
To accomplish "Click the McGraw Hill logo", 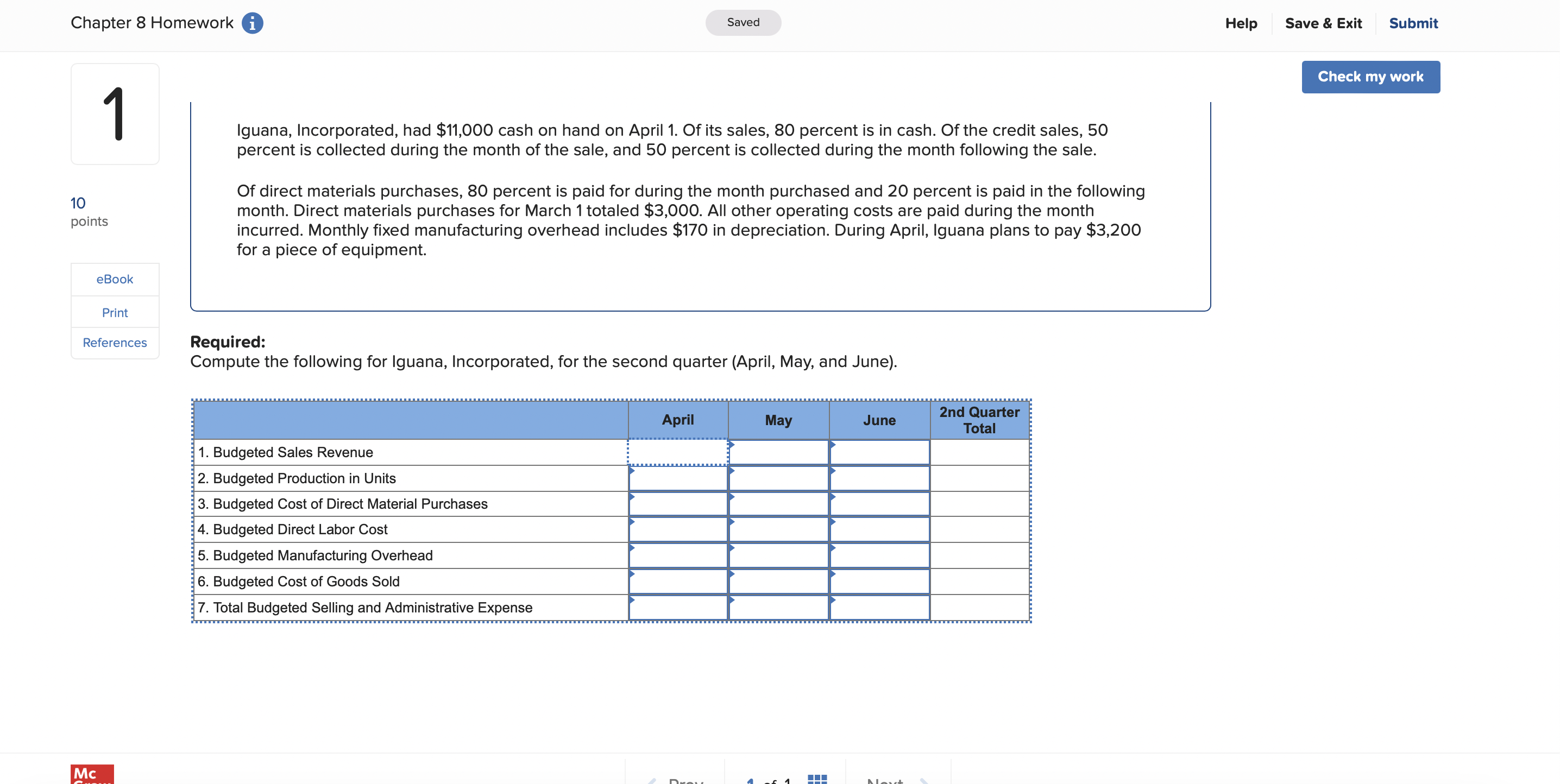I will [92, 774].
